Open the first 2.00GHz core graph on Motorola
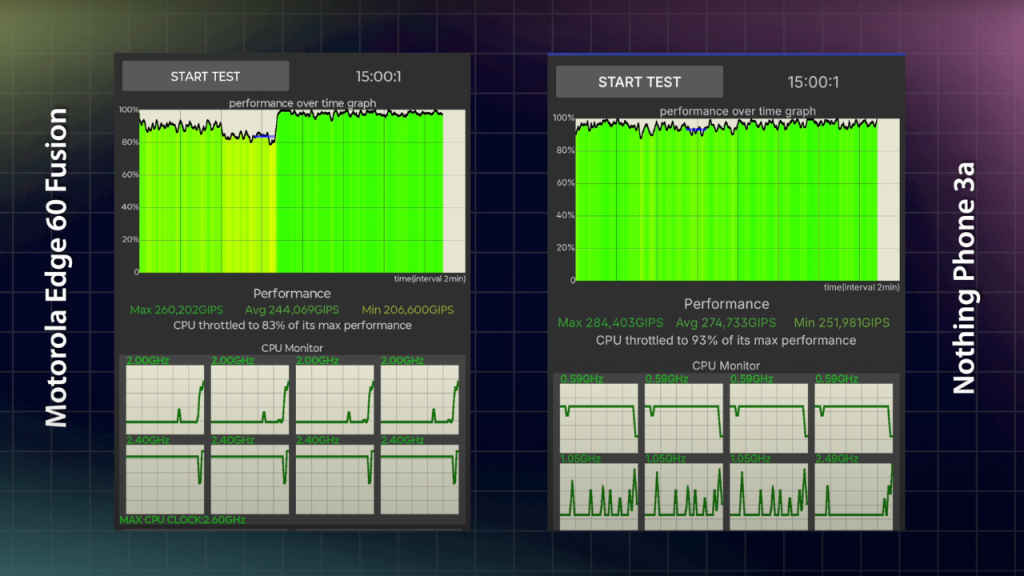 [x=165, y=400]
